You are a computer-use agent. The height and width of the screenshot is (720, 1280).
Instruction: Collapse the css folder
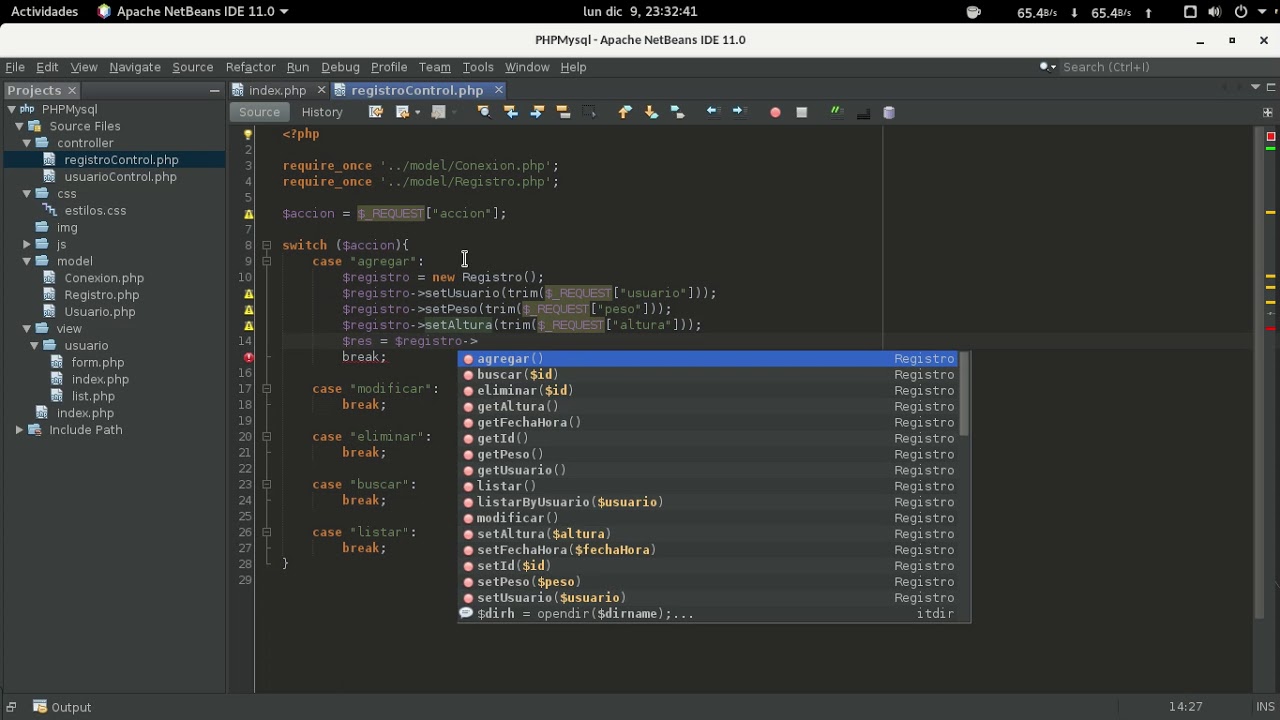27,193
